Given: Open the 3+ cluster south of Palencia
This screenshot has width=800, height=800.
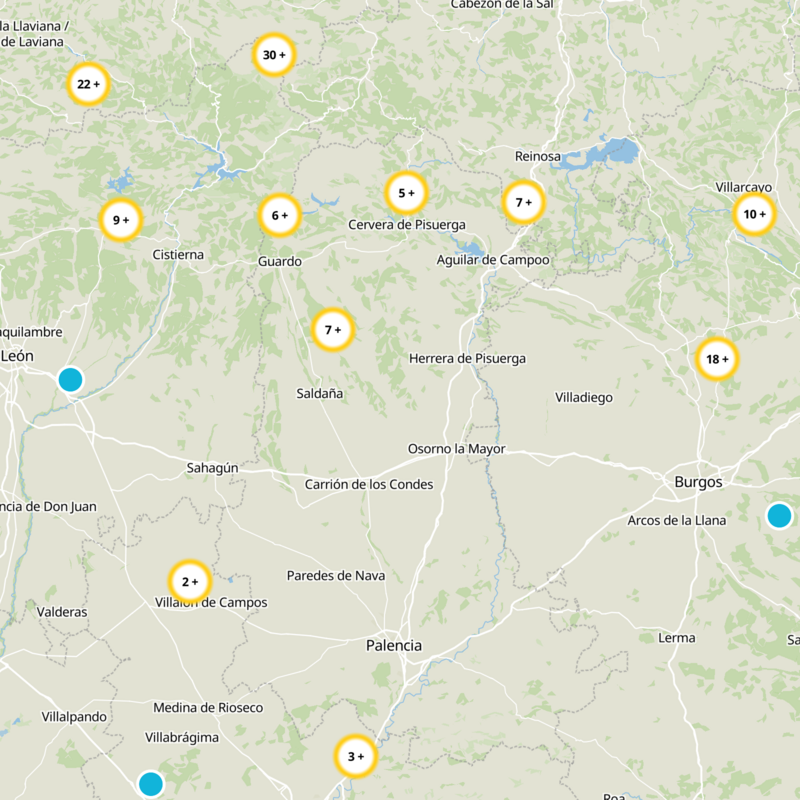Looking at the screenshot, I should [x=356, y=756].
